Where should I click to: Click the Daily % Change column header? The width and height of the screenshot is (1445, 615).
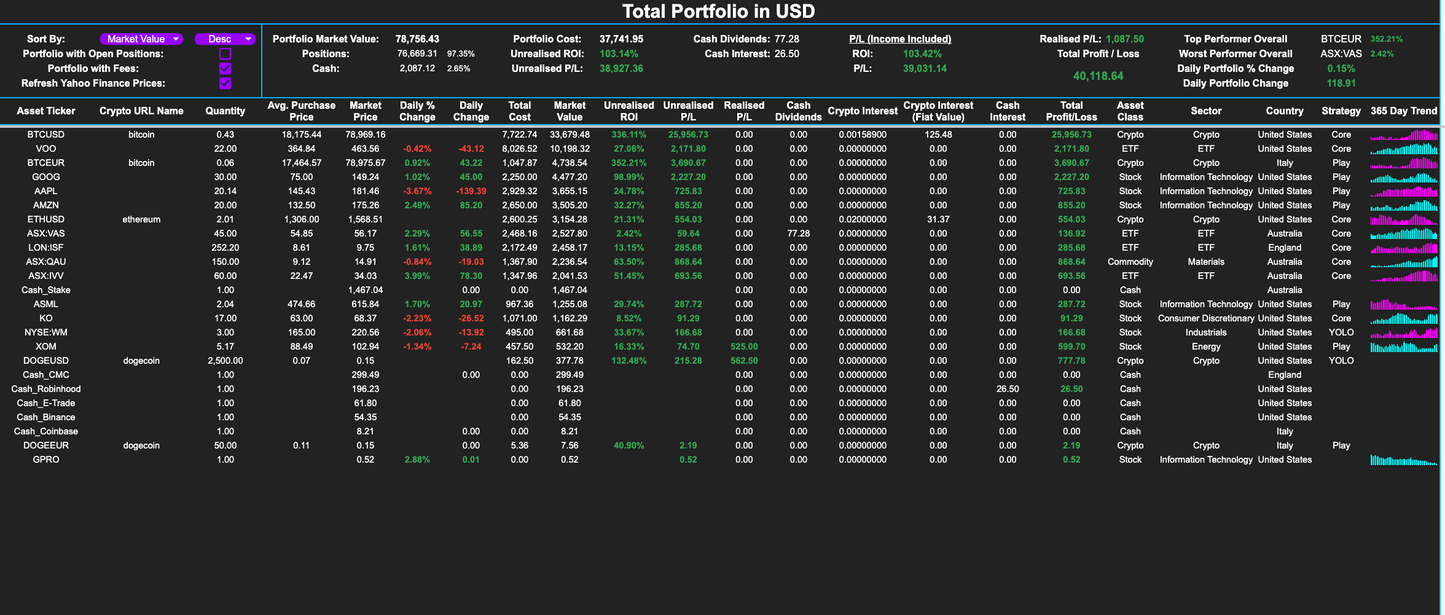tap(417, 111)
